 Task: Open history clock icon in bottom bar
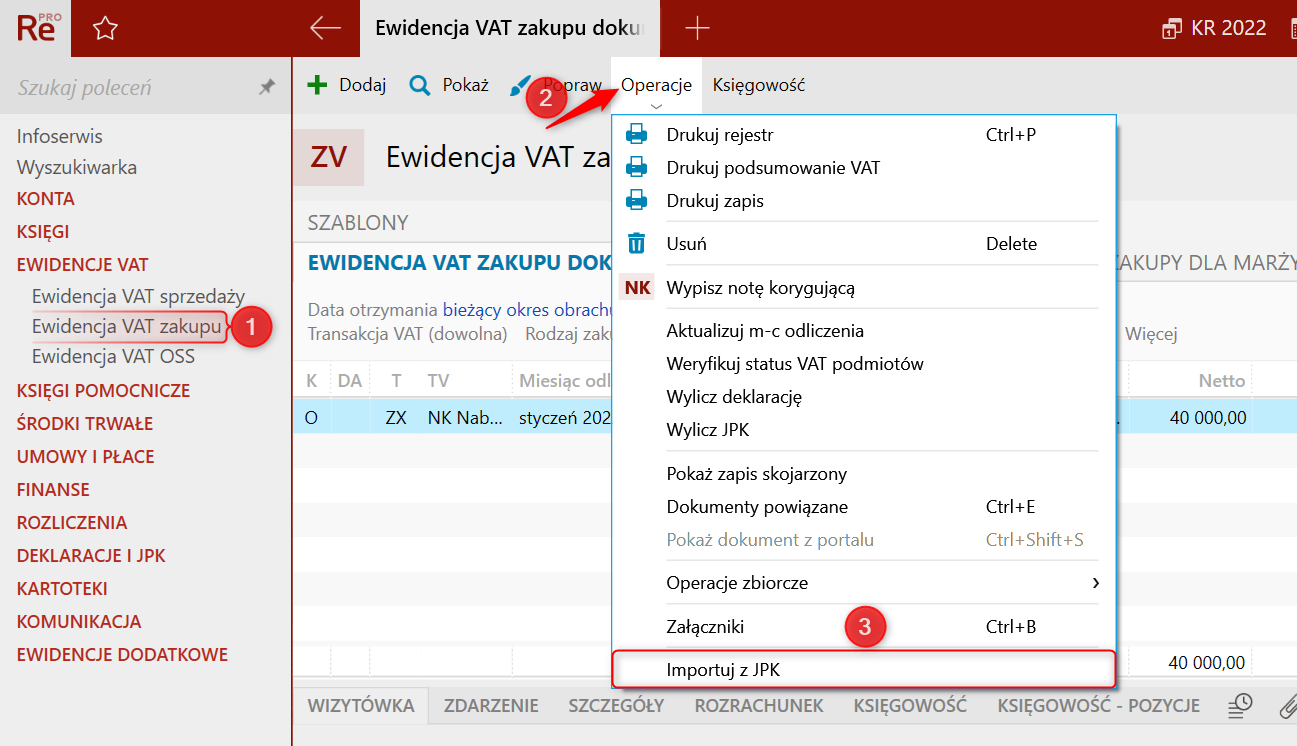1240,706
